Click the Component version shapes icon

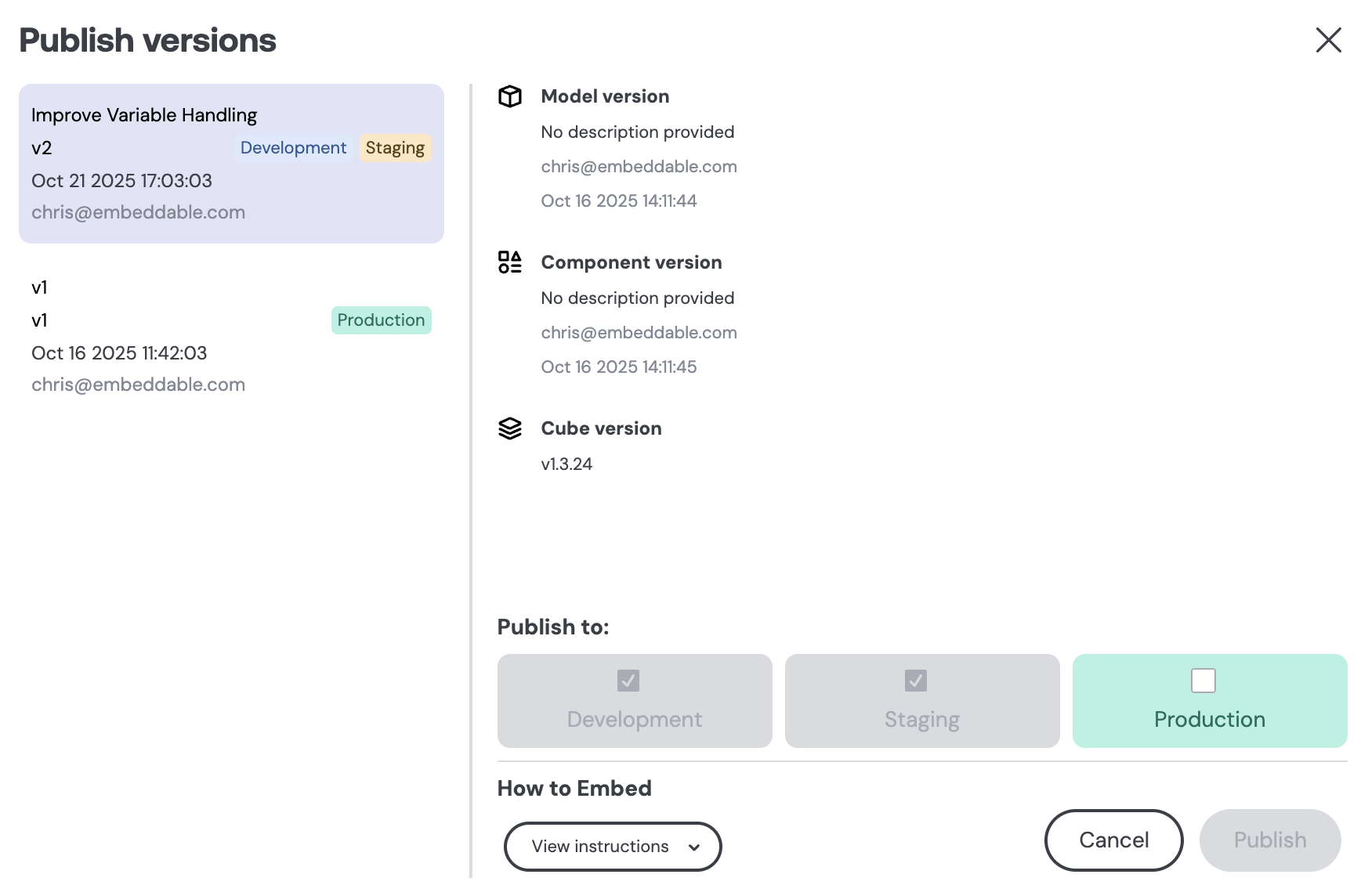click(x=510, y=262)
